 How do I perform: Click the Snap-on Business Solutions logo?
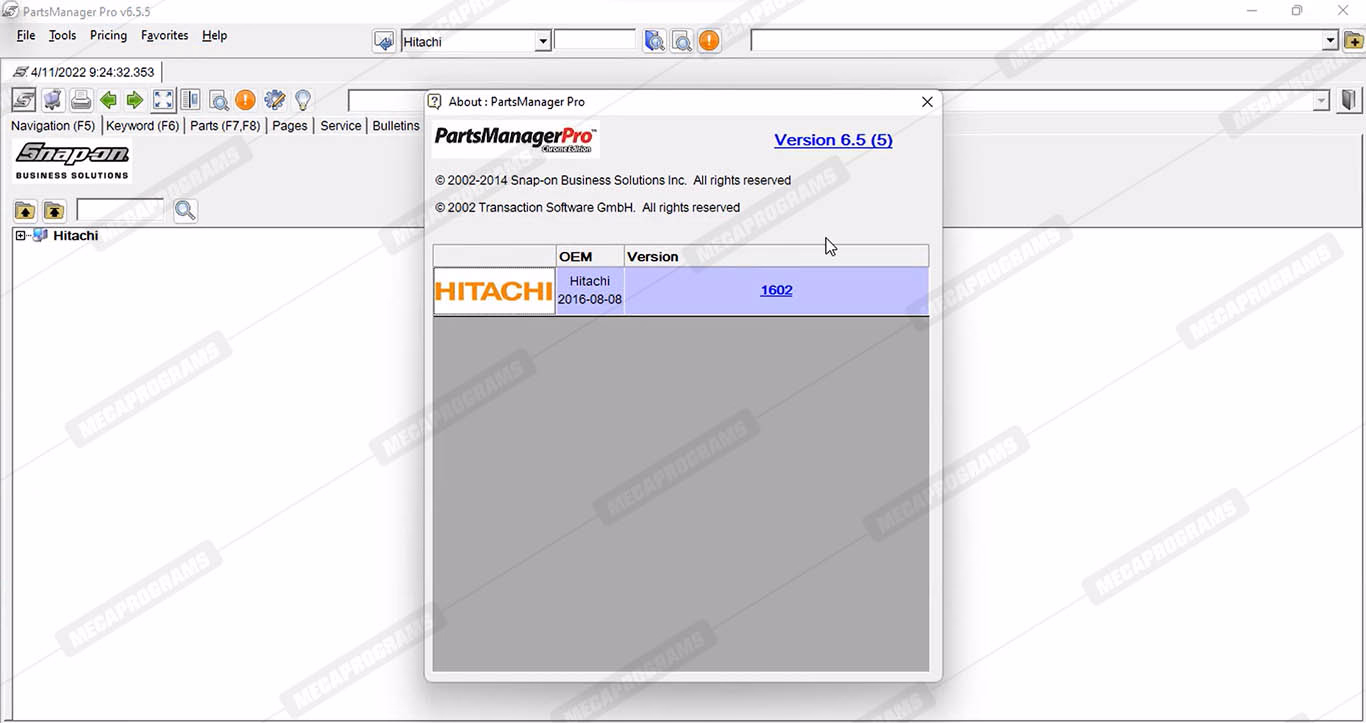(x=72, y=161)
